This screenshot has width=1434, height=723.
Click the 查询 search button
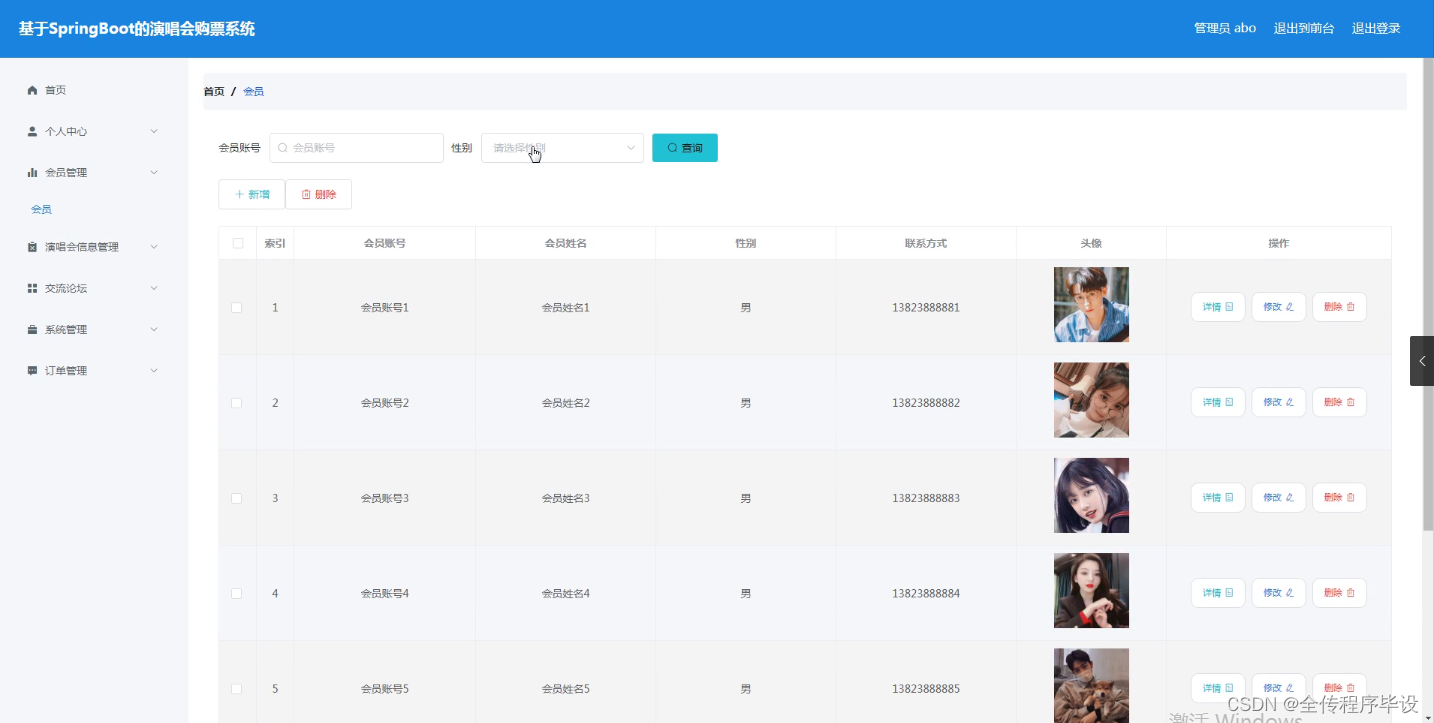[684, 147]
